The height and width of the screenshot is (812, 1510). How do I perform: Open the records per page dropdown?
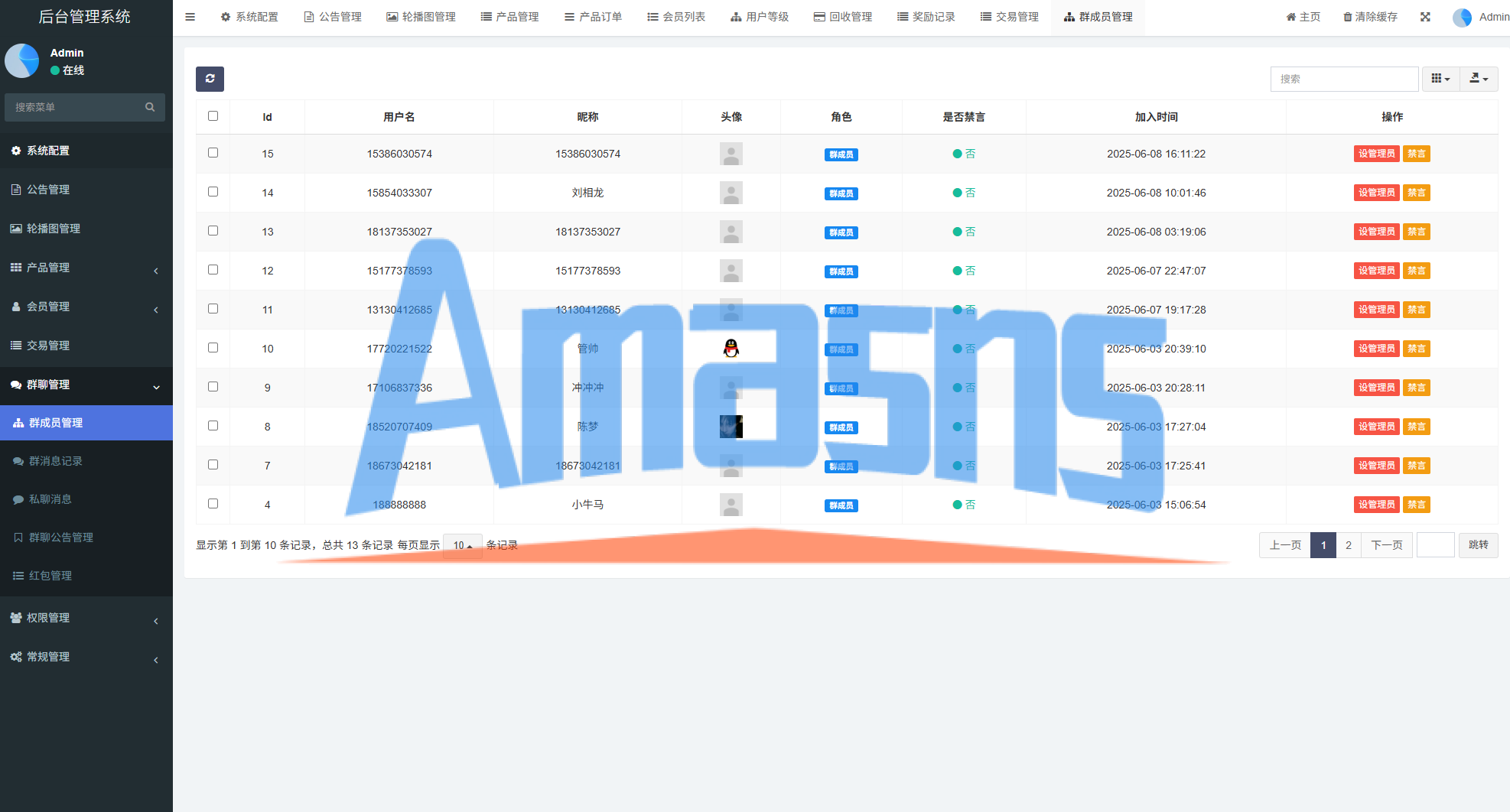pyautogui.click(x=462, y=545)
